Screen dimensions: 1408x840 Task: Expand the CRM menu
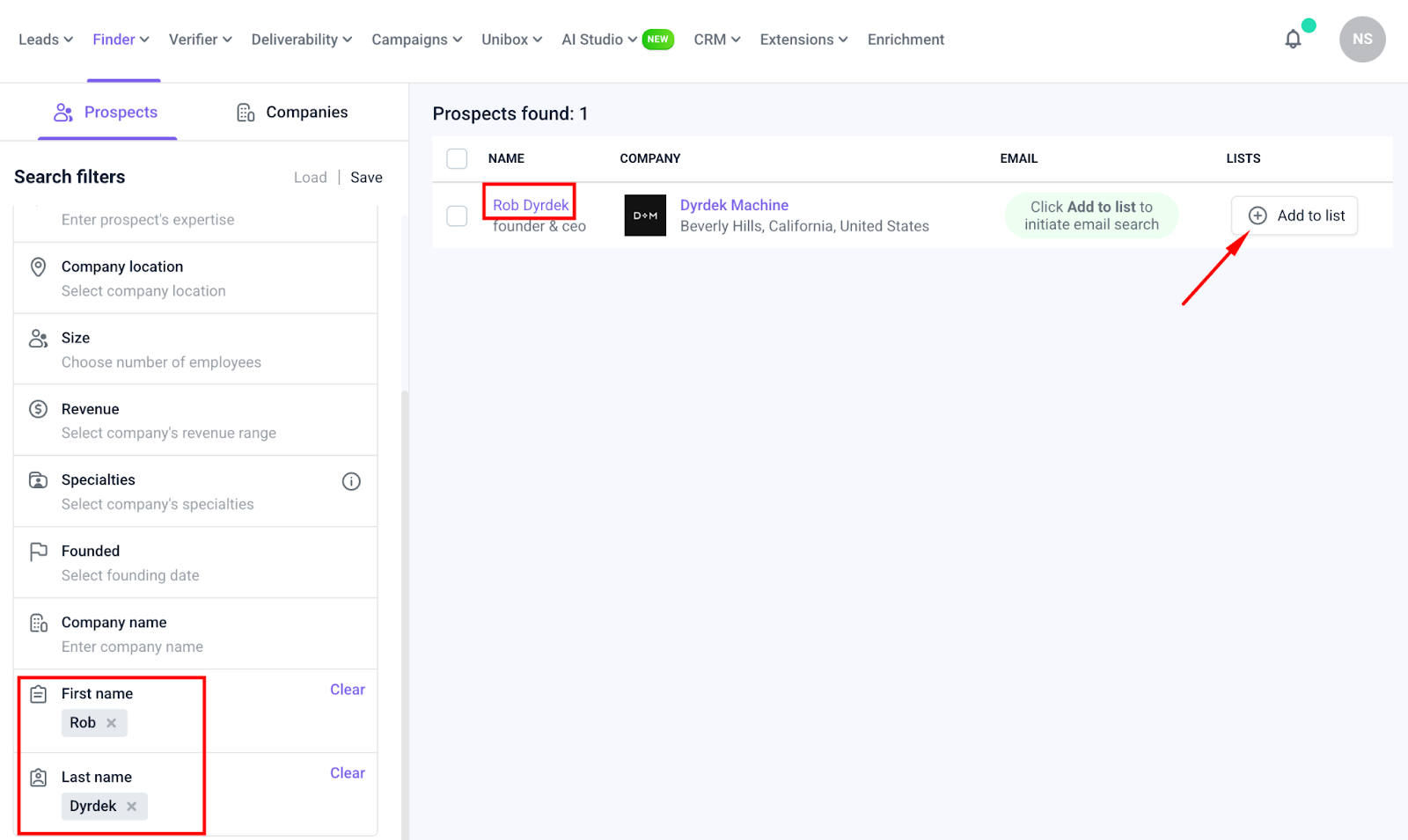tap(717, 40)
